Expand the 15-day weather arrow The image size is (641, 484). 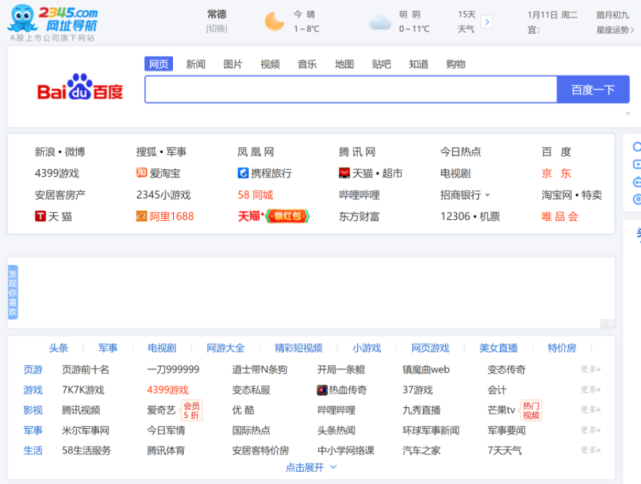(x=486, y=22)
